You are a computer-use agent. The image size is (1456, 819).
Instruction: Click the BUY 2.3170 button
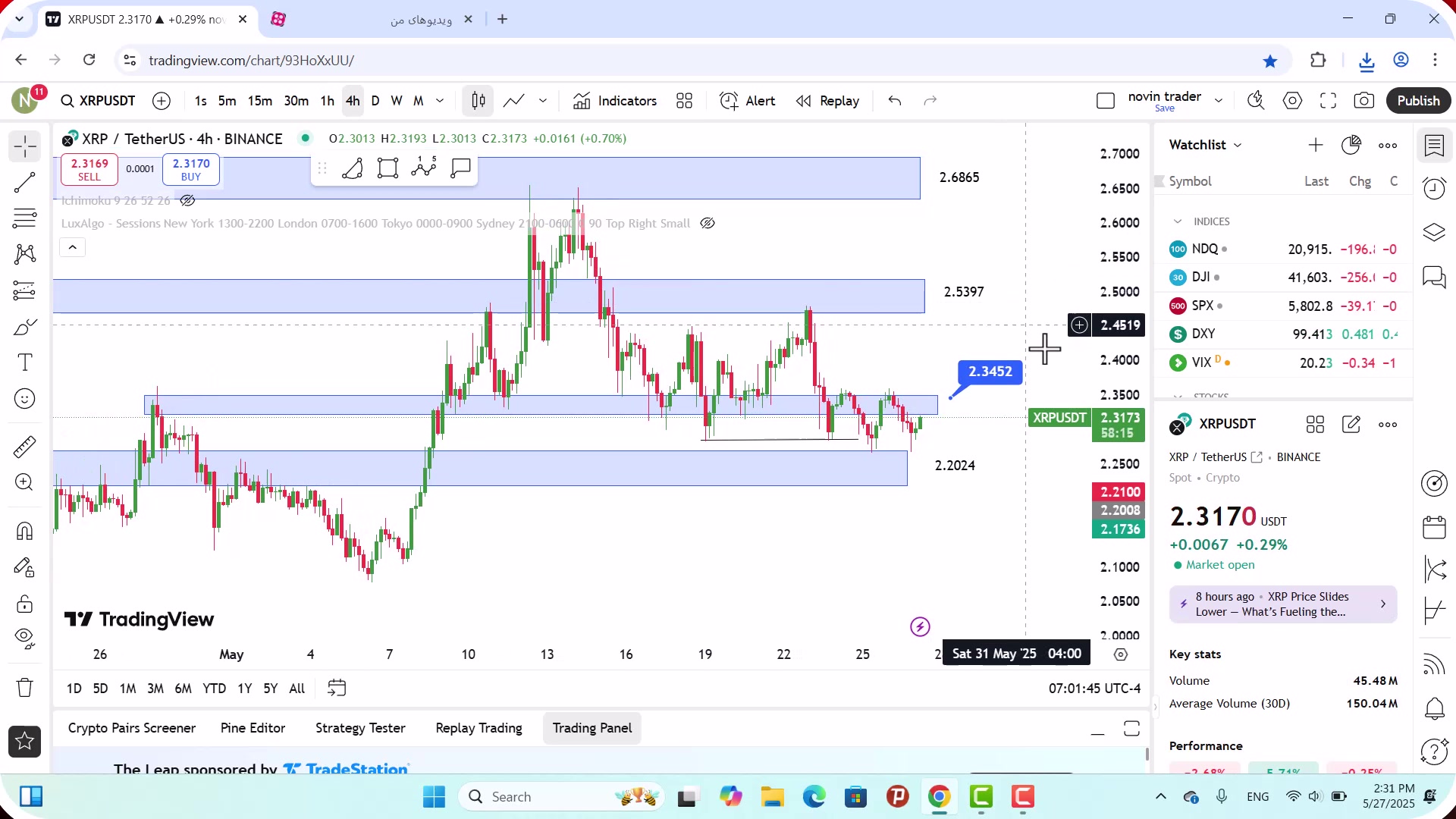pyautogui.click(x=191, y=169)
